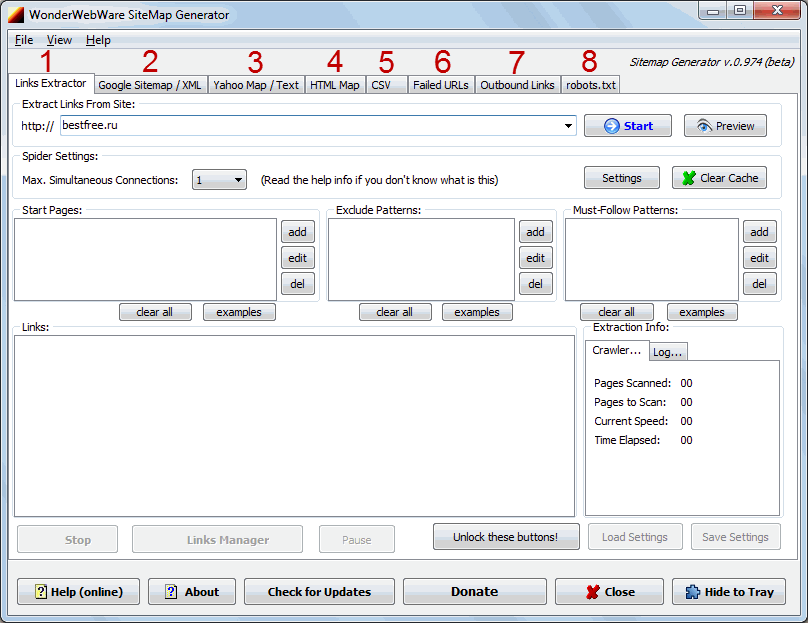Click inside the site URL input field
The image size is (808, 623).
coord(310,126)
